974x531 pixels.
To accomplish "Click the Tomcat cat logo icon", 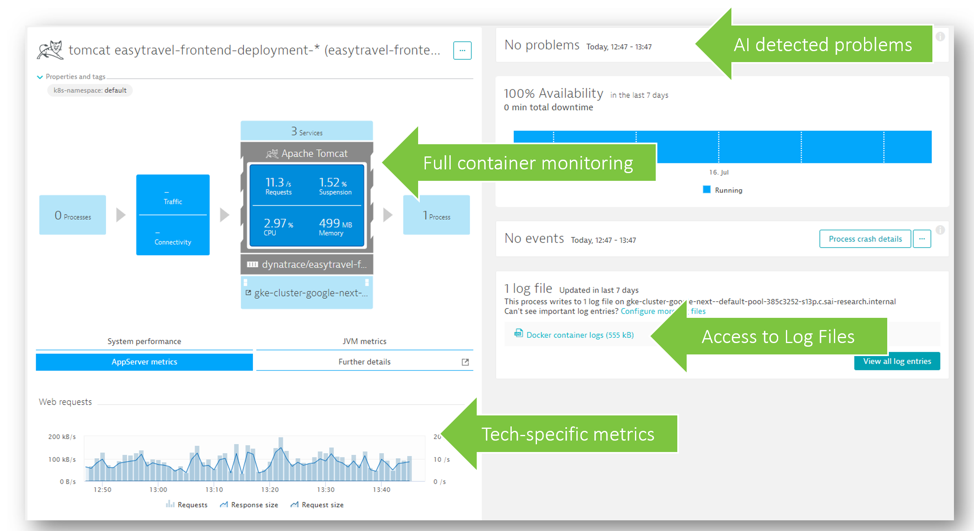I will pos(50,50).
